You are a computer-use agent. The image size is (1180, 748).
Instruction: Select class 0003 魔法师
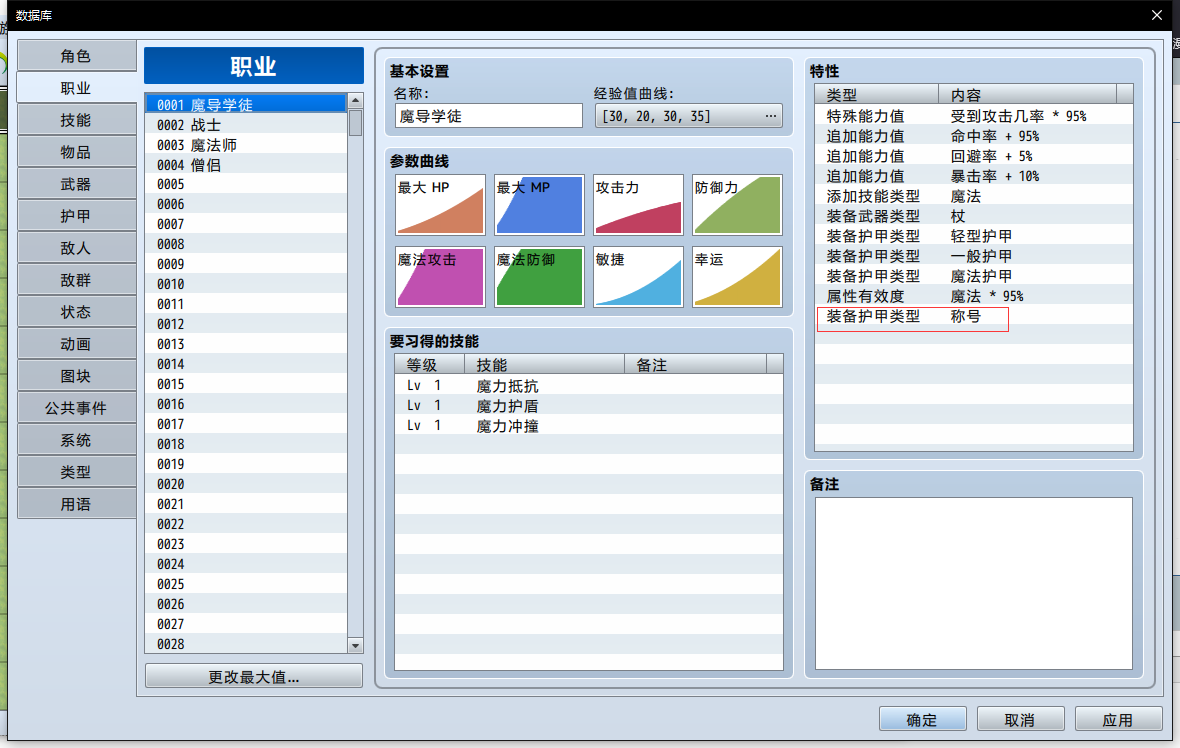tap(246, 144)
